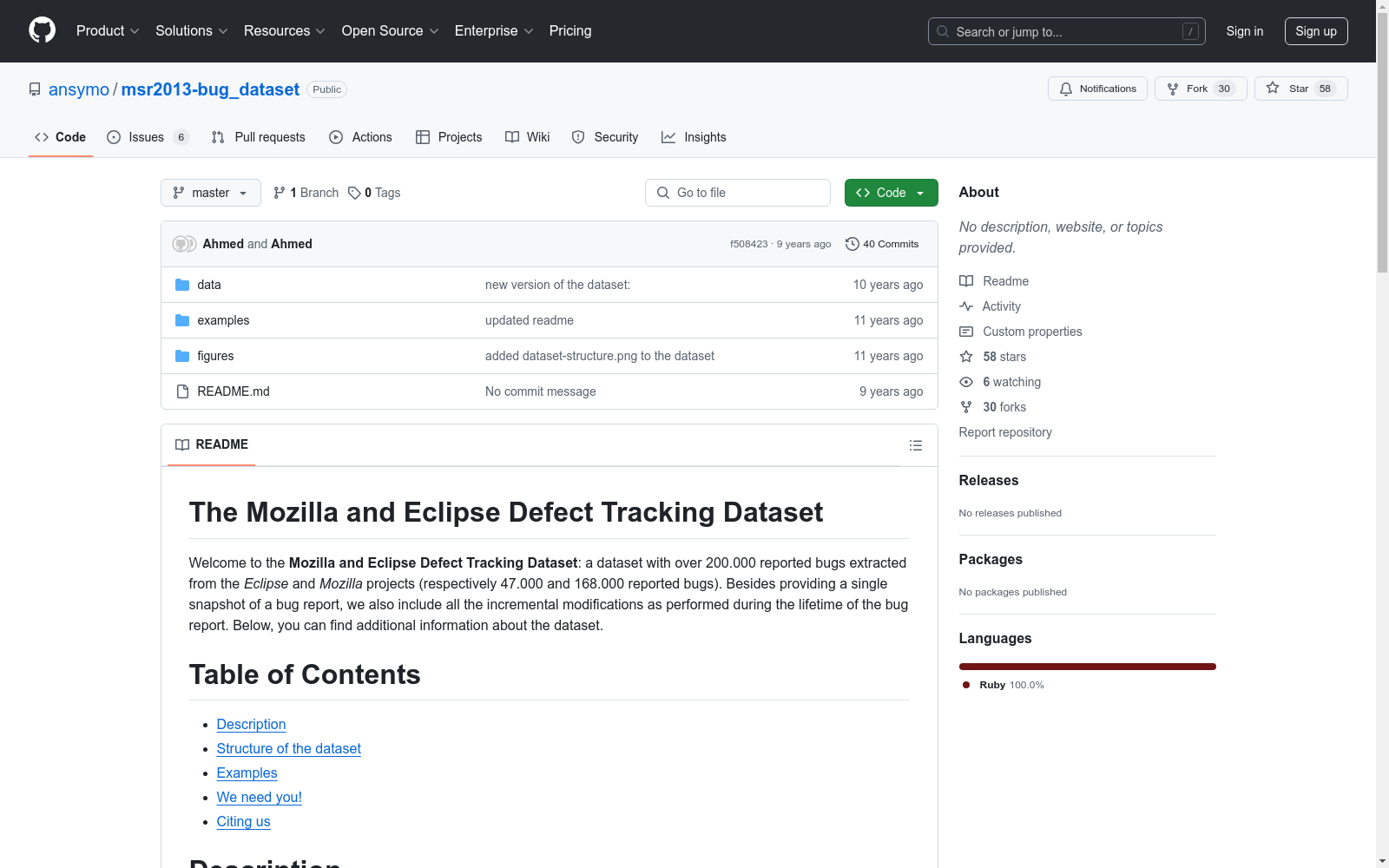Click the fork icon beside 30 forks

tap(966, 407)
